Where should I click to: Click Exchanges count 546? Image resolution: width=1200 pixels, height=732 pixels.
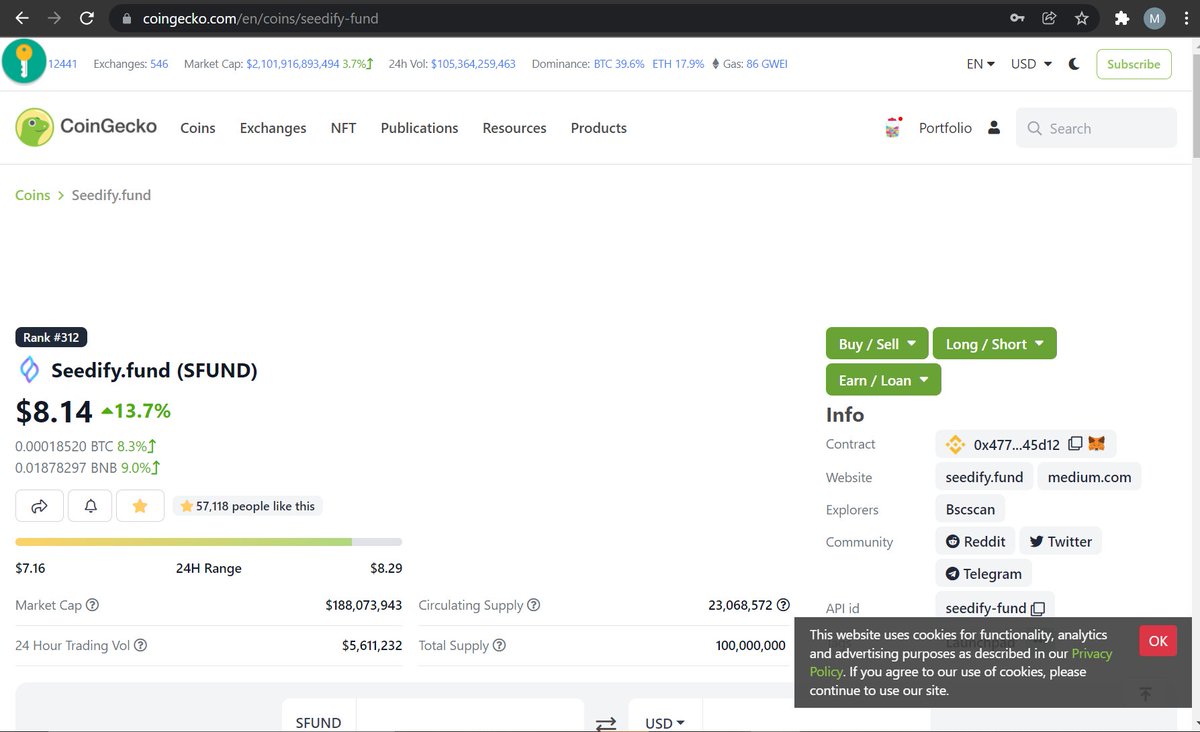tap(159, 64)
